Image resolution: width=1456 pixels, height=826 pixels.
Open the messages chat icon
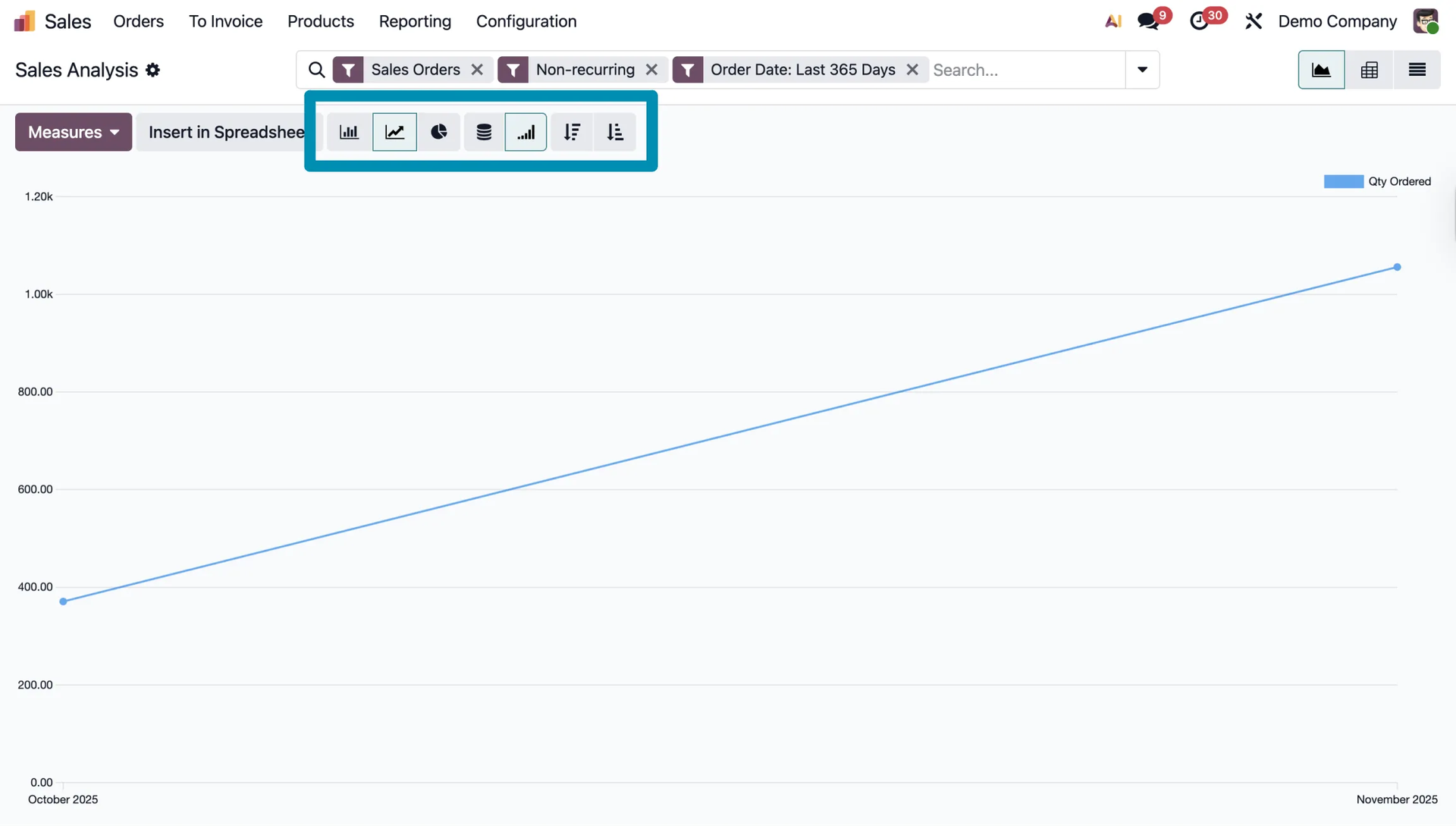click(1148, 21)
